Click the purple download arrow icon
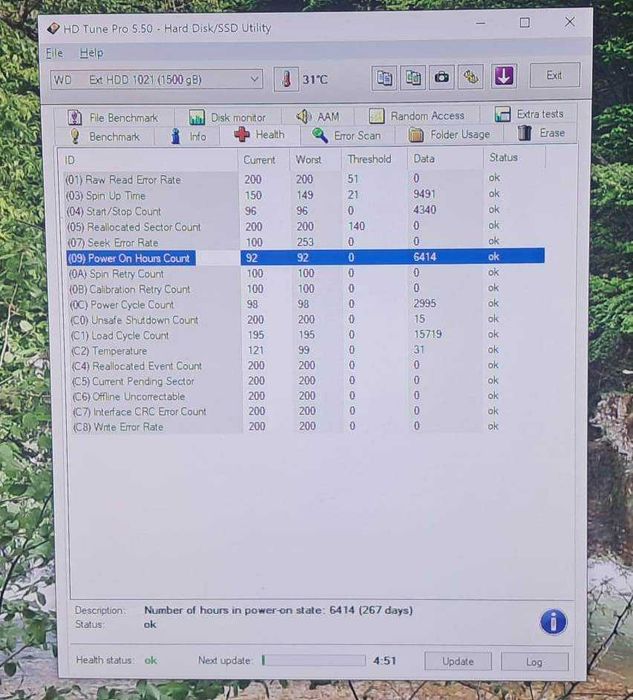Image resolution: width=633 pixels, height=700 pixels. [504, 76]
